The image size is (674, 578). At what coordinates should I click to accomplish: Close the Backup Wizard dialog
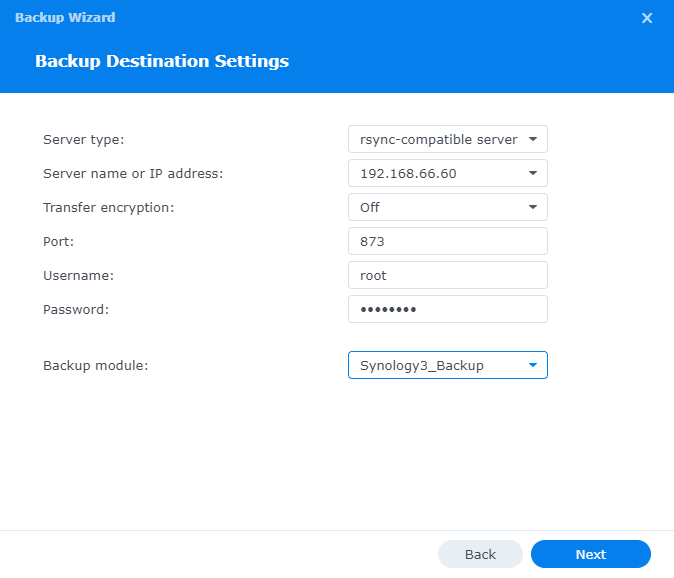click(x=647, y=18)
